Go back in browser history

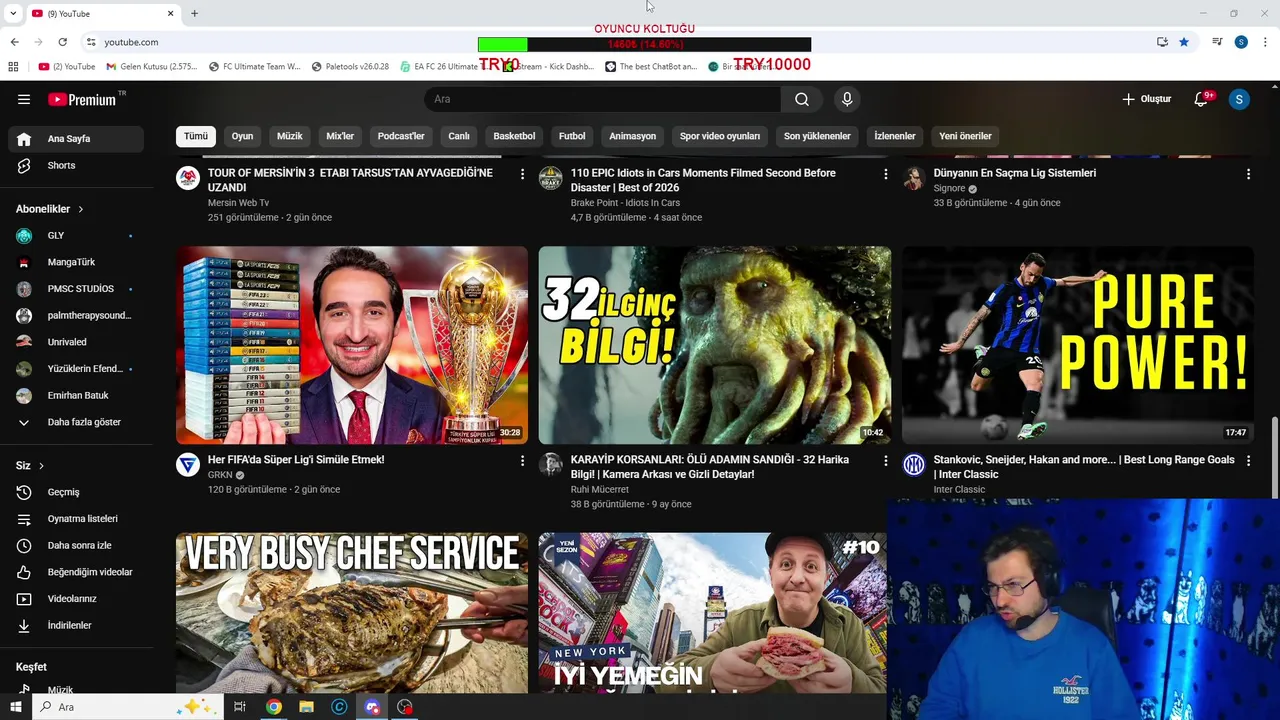(14, 42)
